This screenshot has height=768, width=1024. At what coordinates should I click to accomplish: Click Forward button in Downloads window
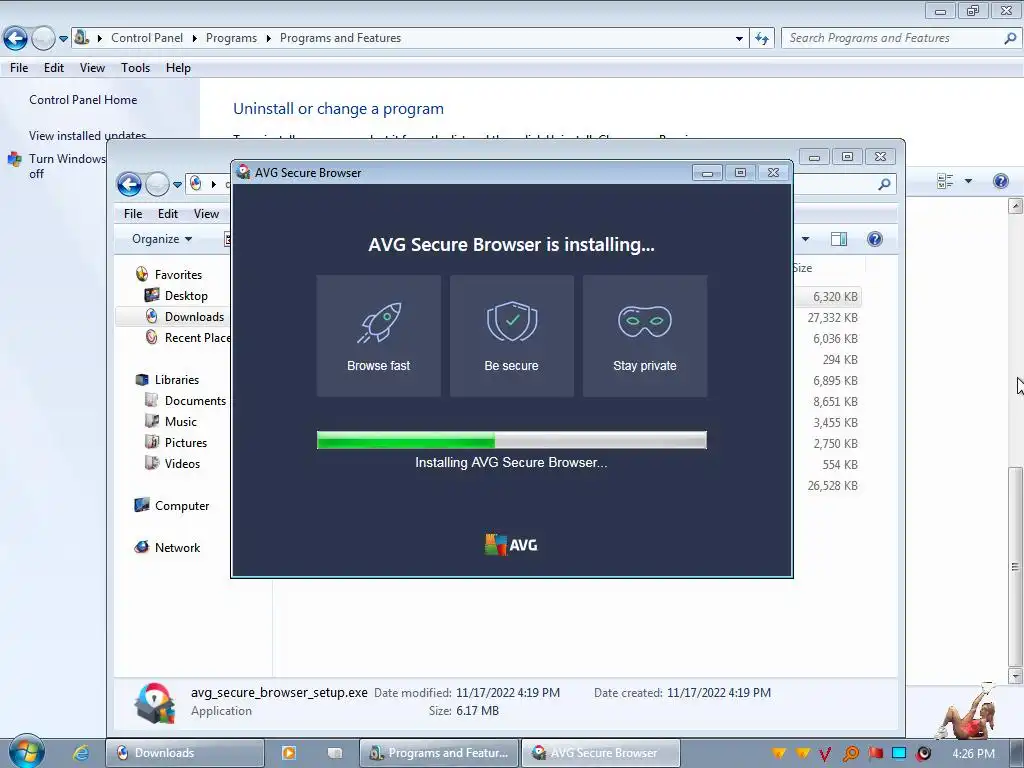(x=157, y=185)
